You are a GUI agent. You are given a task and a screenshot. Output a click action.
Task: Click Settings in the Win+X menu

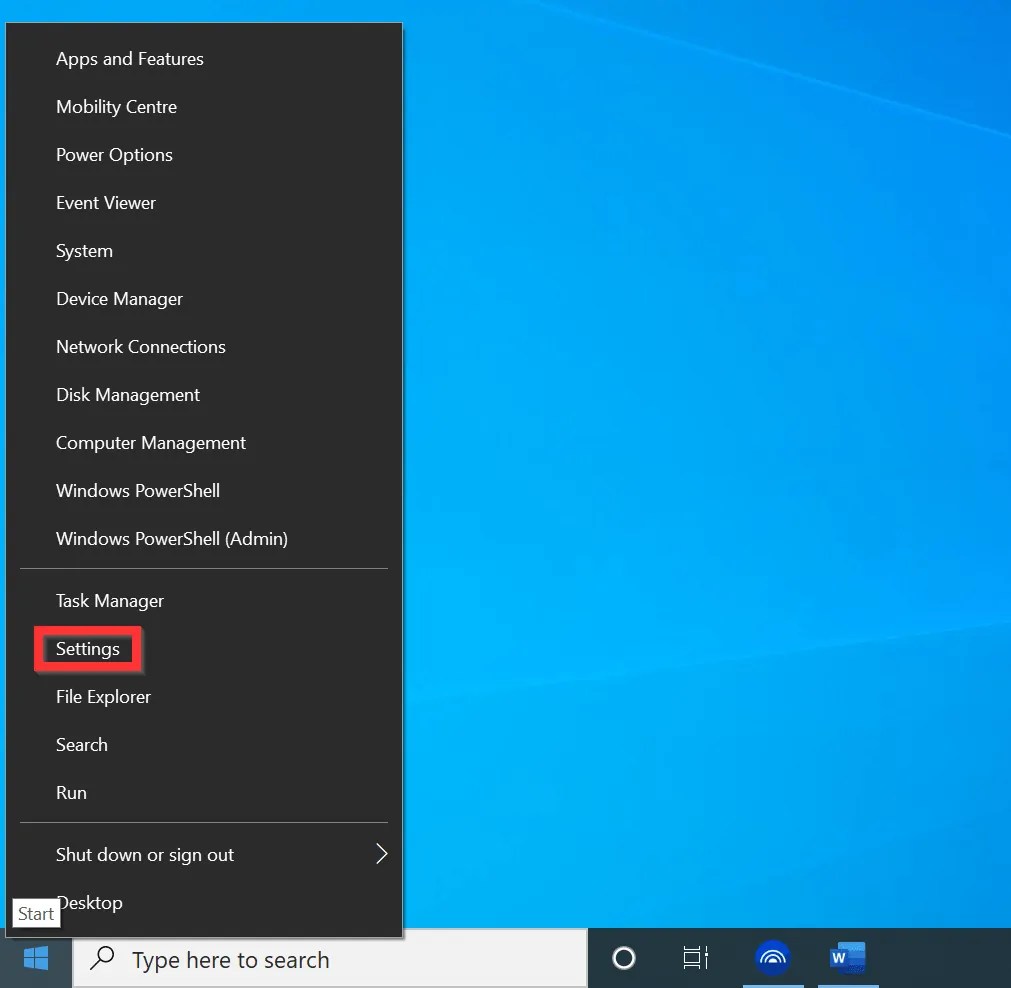click(x=204, y=649)
